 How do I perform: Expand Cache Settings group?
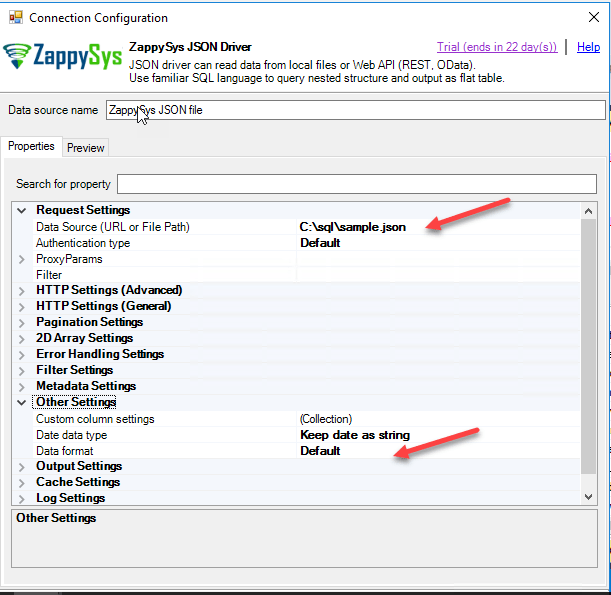[22, 483]
